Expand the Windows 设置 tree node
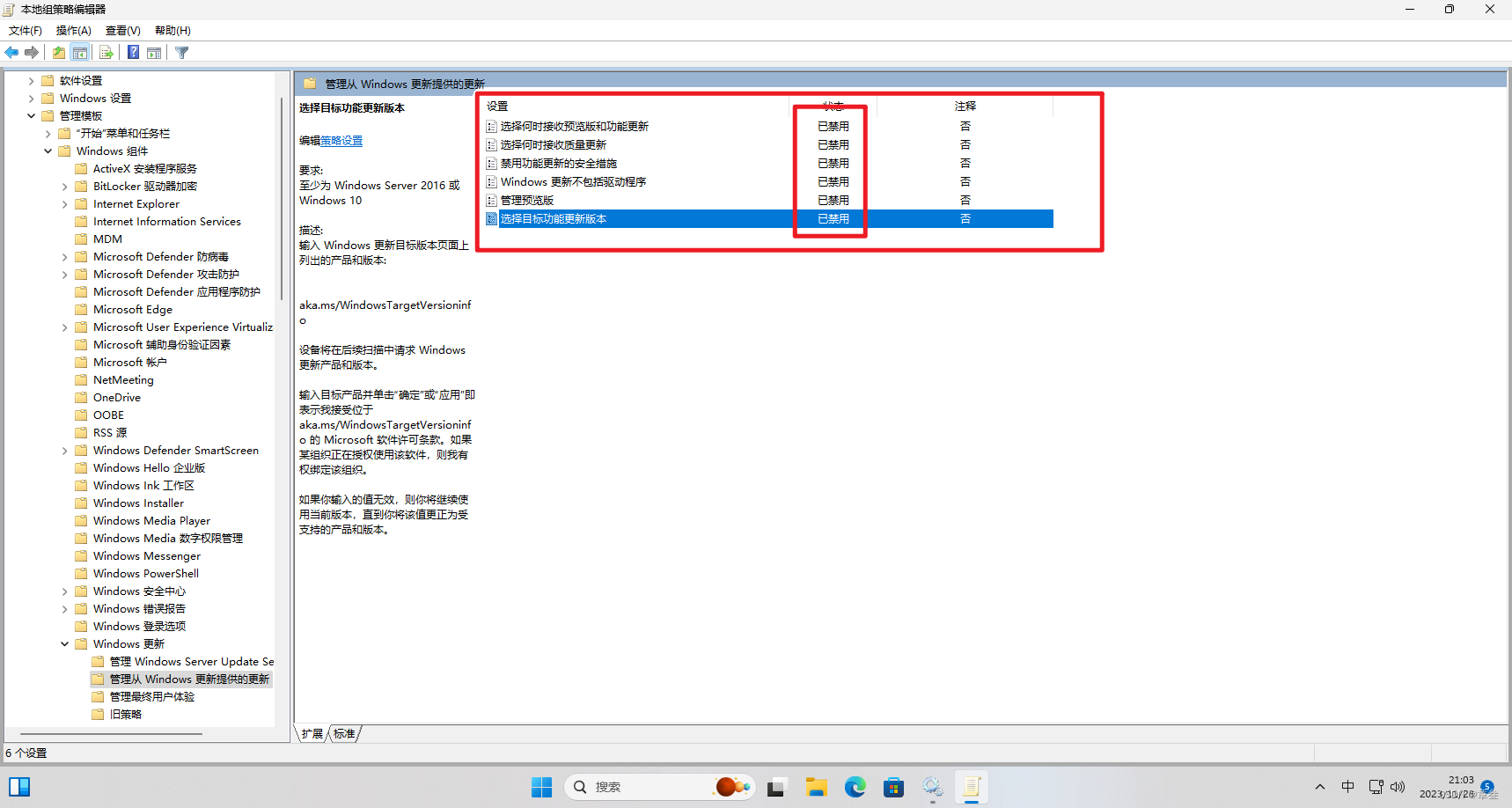 (x=31, y=99)
